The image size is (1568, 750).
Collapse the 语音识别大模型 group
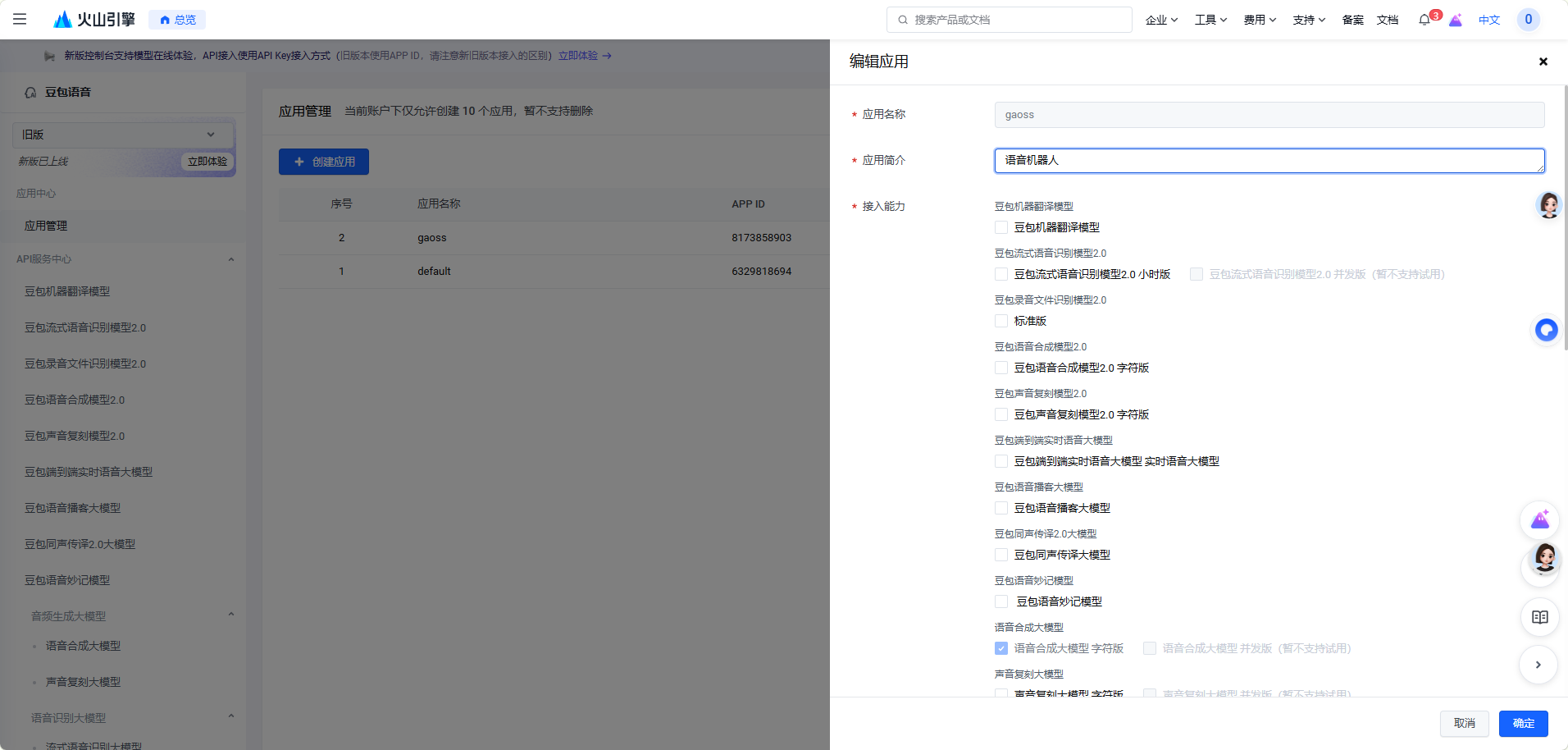(x=231, y=717)
